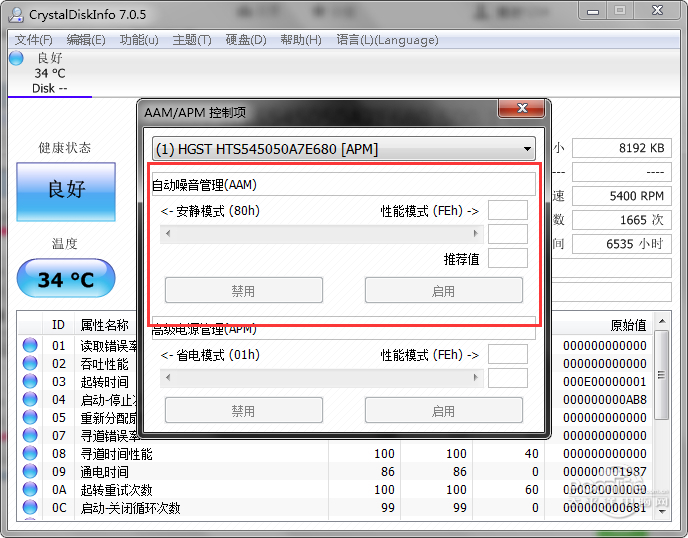Open the 编辑(E) menu

(86, 40)
